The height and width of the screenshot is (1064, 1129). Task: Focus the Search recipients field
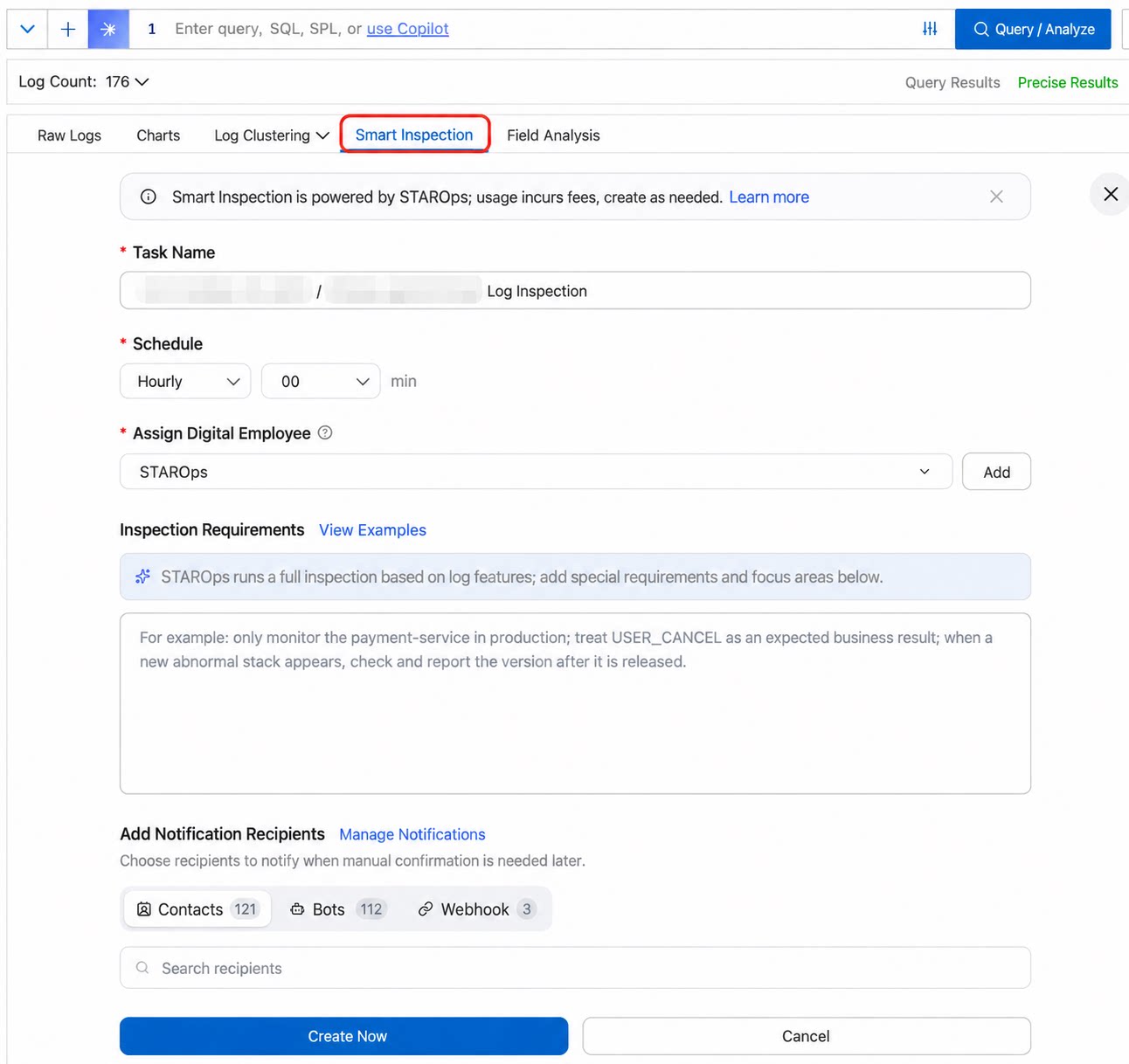pos(575,968)
